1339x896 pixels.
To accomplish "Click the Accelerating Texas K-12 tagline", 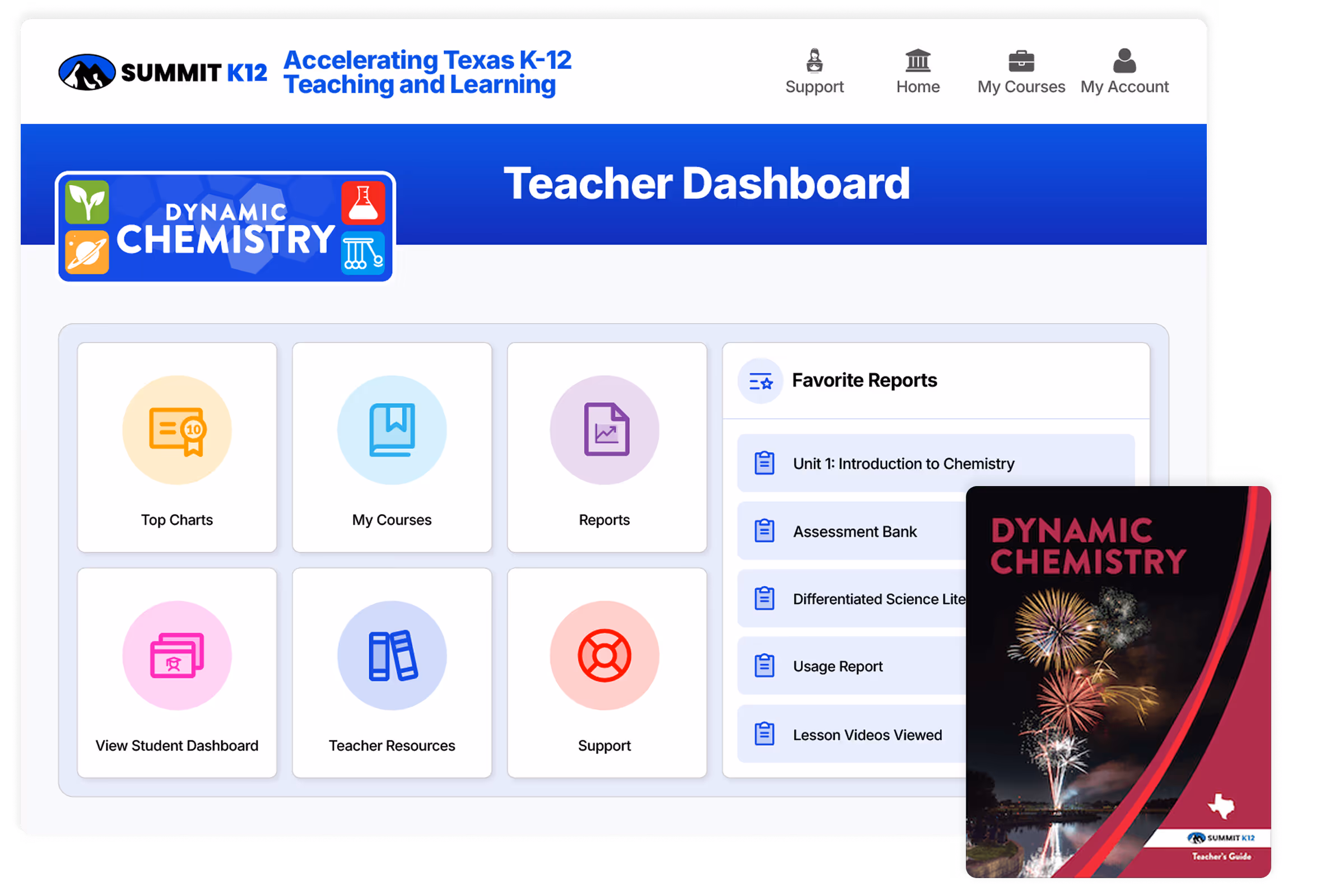I will (x=427, y=72).
